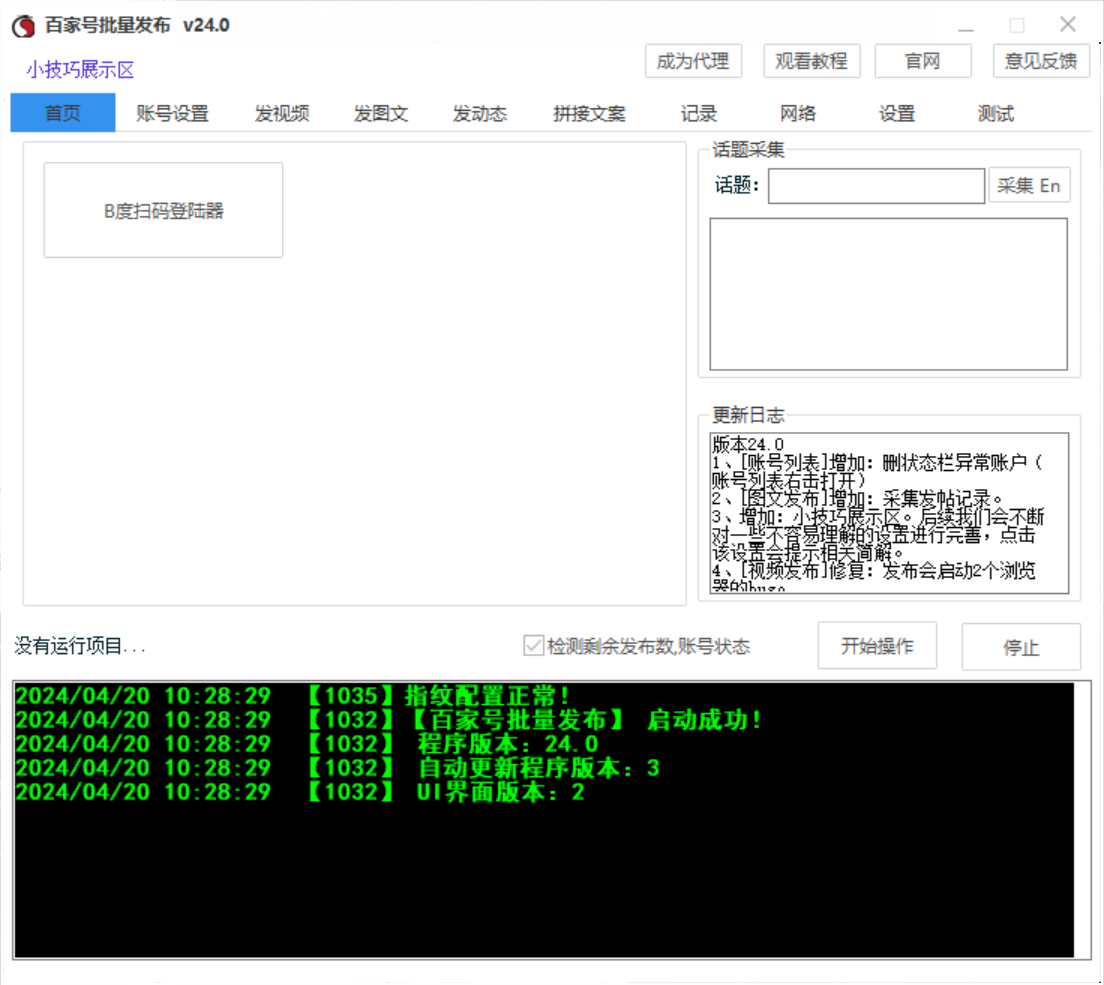Visit the 官网 button
This screenshot has height=985, width=1104.
[x=922, y=61]
